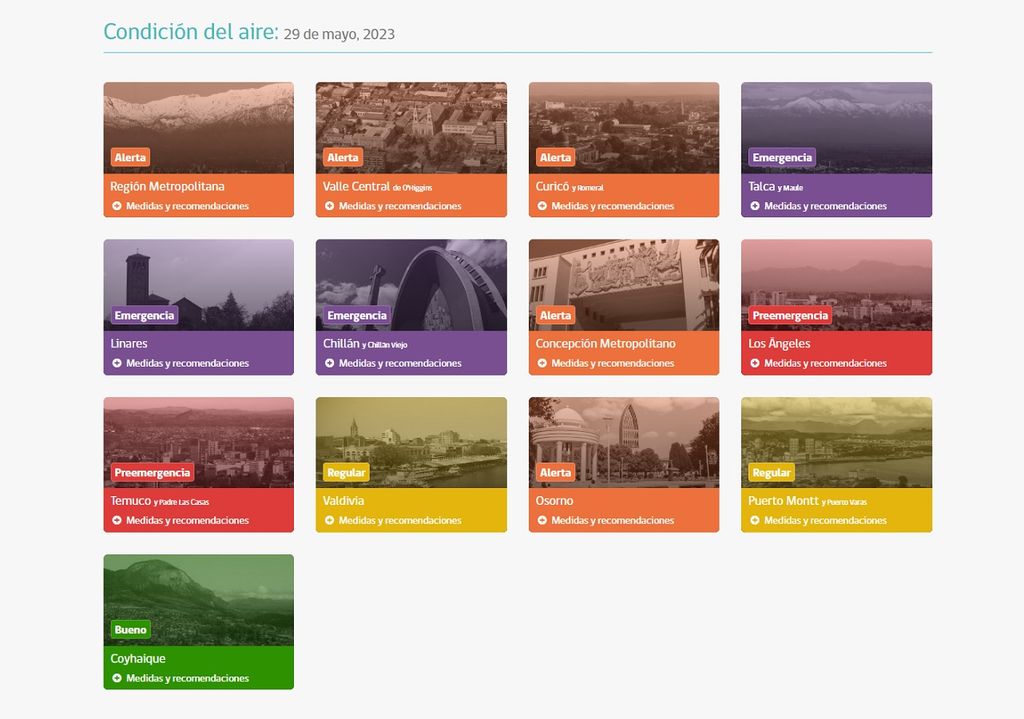Expand Medidas y recomendaciones for Los Ángeles
Image resolution: width=1024 pixels, height=719 pixels.
coord(819,363)
